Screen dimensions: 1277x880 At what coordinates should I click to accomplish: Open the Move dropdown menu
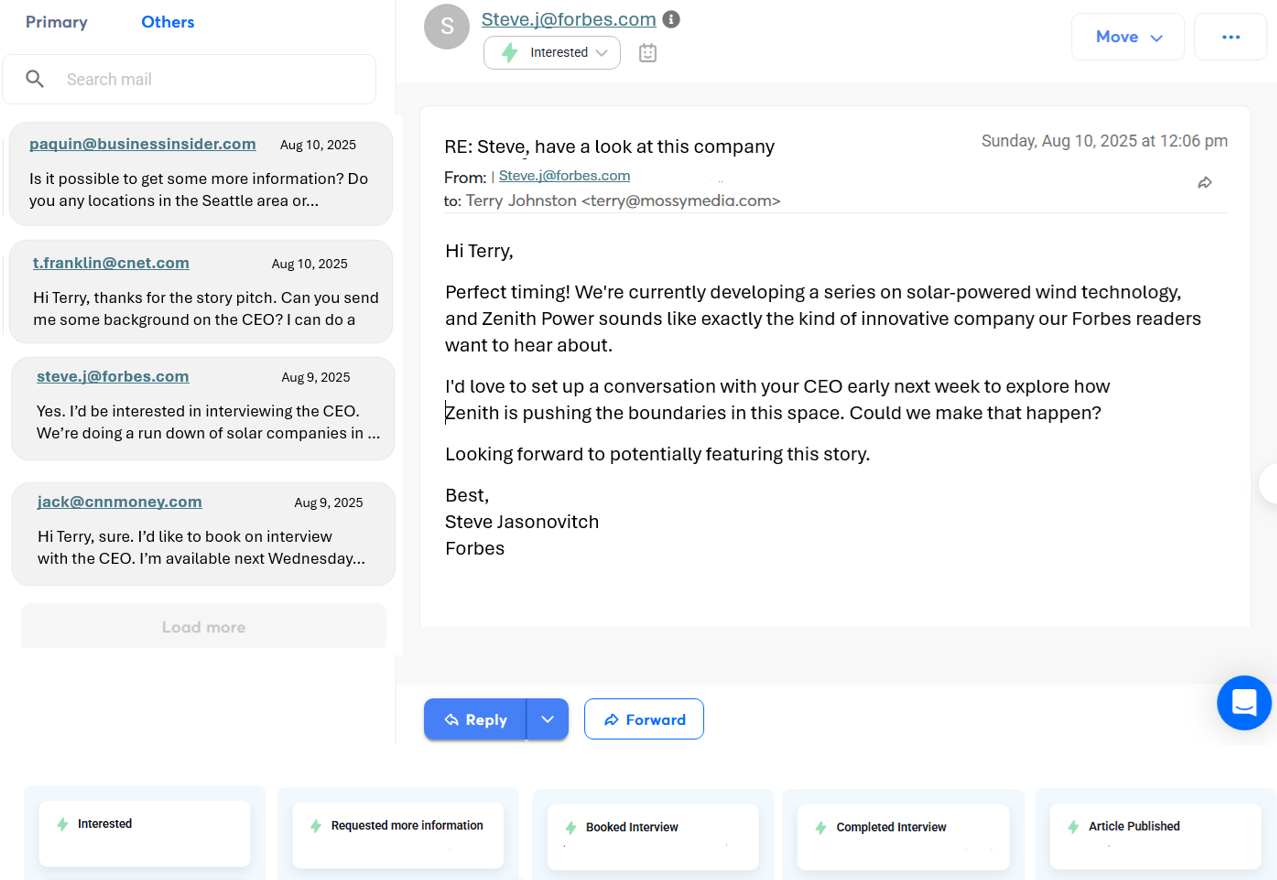pos(1128,37)
